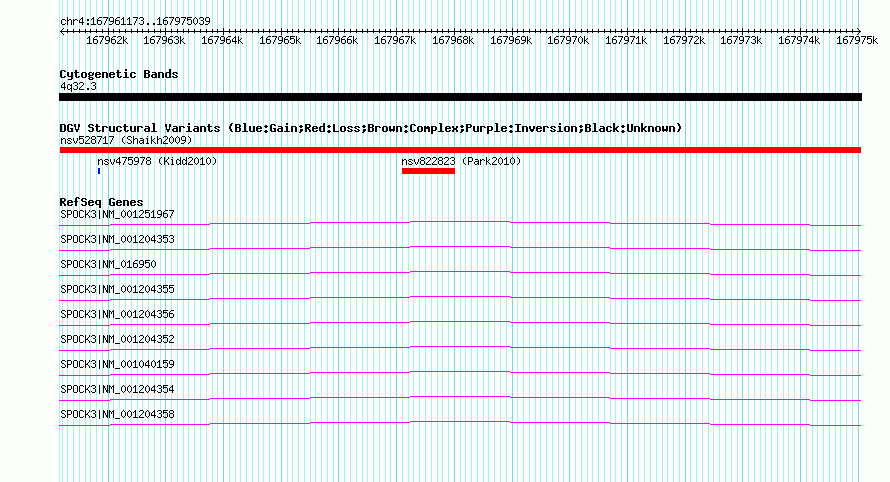Click ruler tick label 167975k
Image resolution: width=890 pixels, height=482 pixels.
click(x=857, y=40)
